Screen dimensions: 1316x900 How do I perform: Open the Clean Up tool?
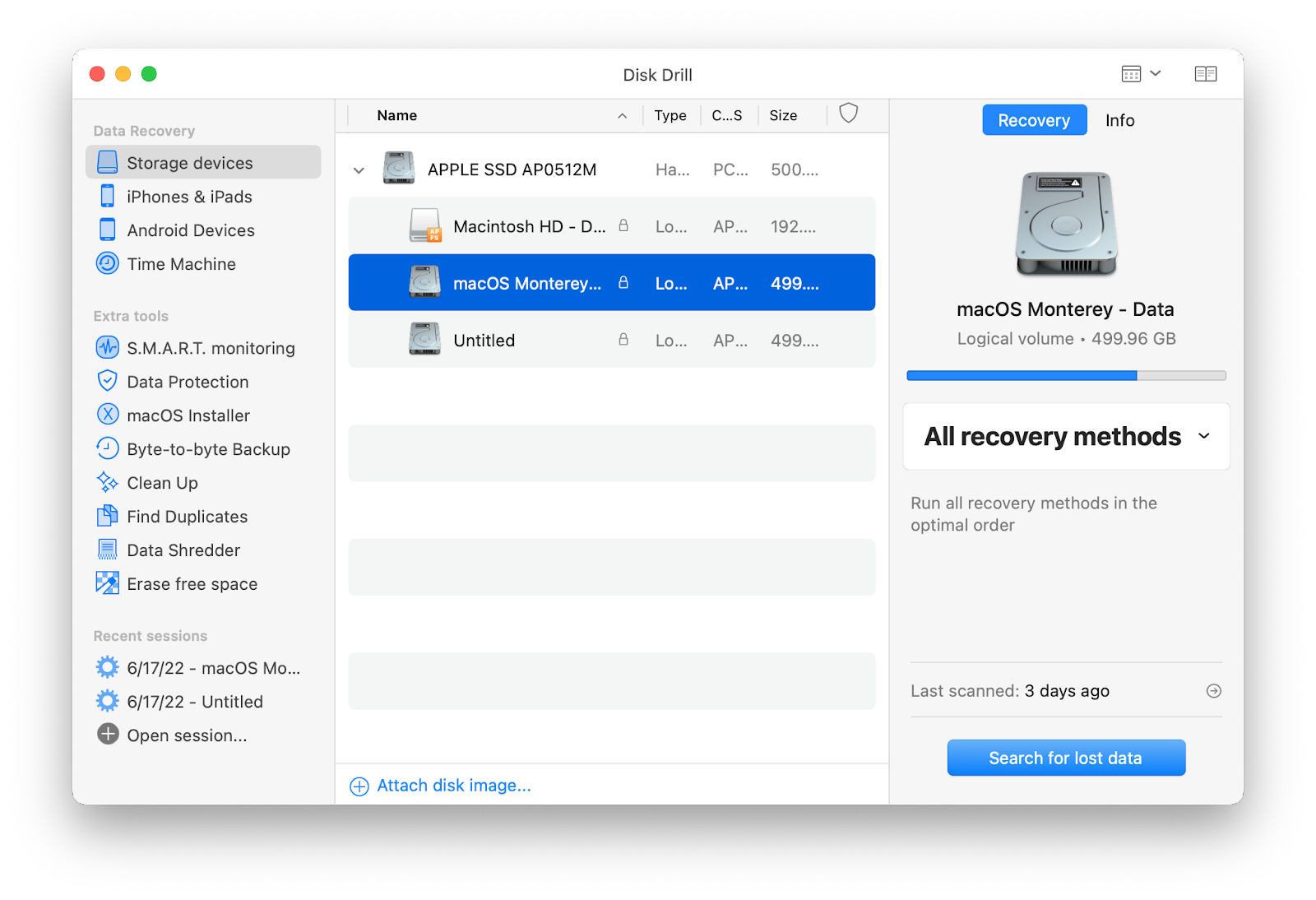coord(162,483)
